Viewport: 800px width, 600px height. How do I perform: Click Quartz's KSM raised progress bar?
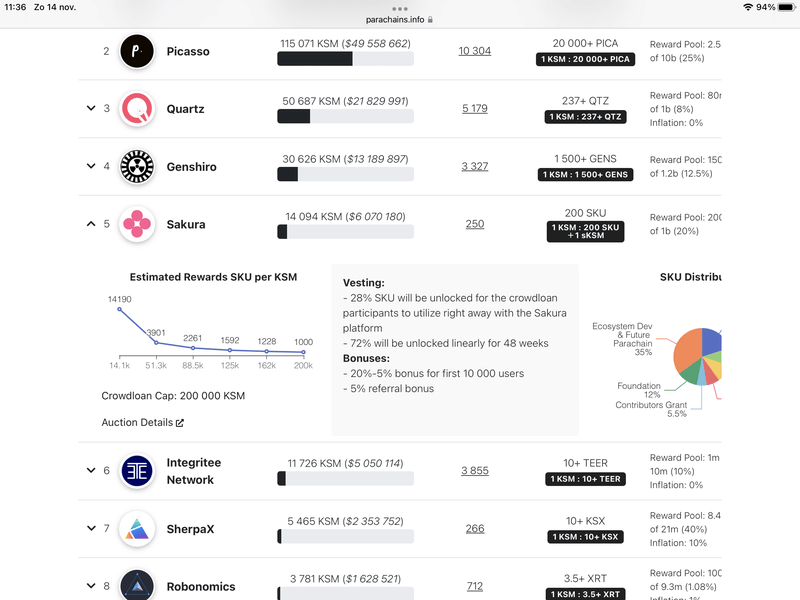click(345, 117)
